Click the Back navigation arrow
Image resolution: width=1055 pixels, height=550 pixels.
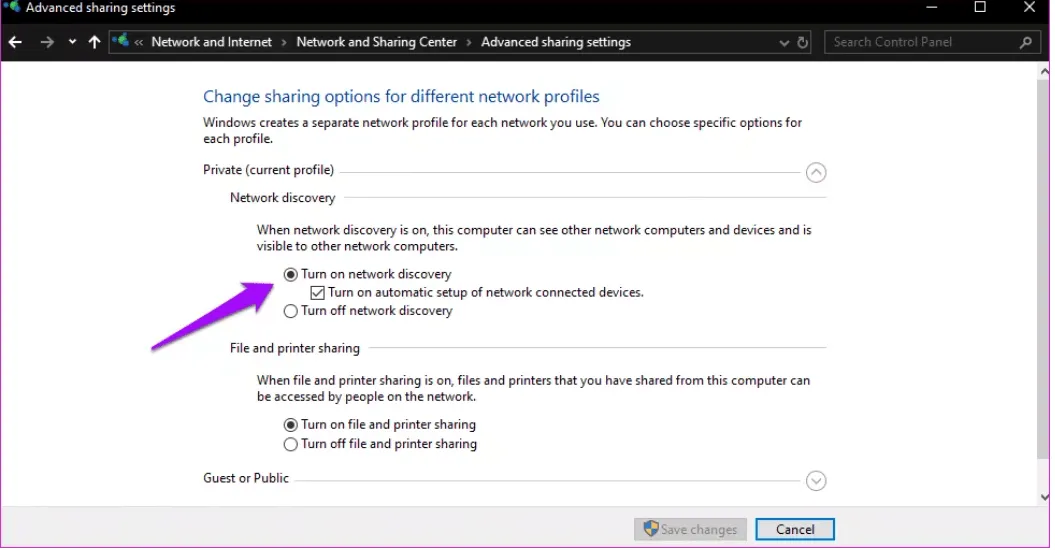pos(15,42)
